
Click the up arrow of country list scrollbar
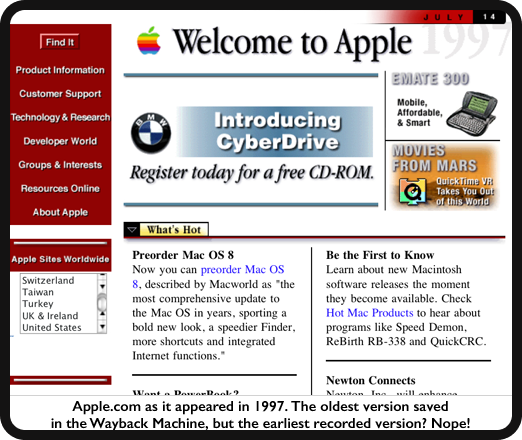[102, 314]
